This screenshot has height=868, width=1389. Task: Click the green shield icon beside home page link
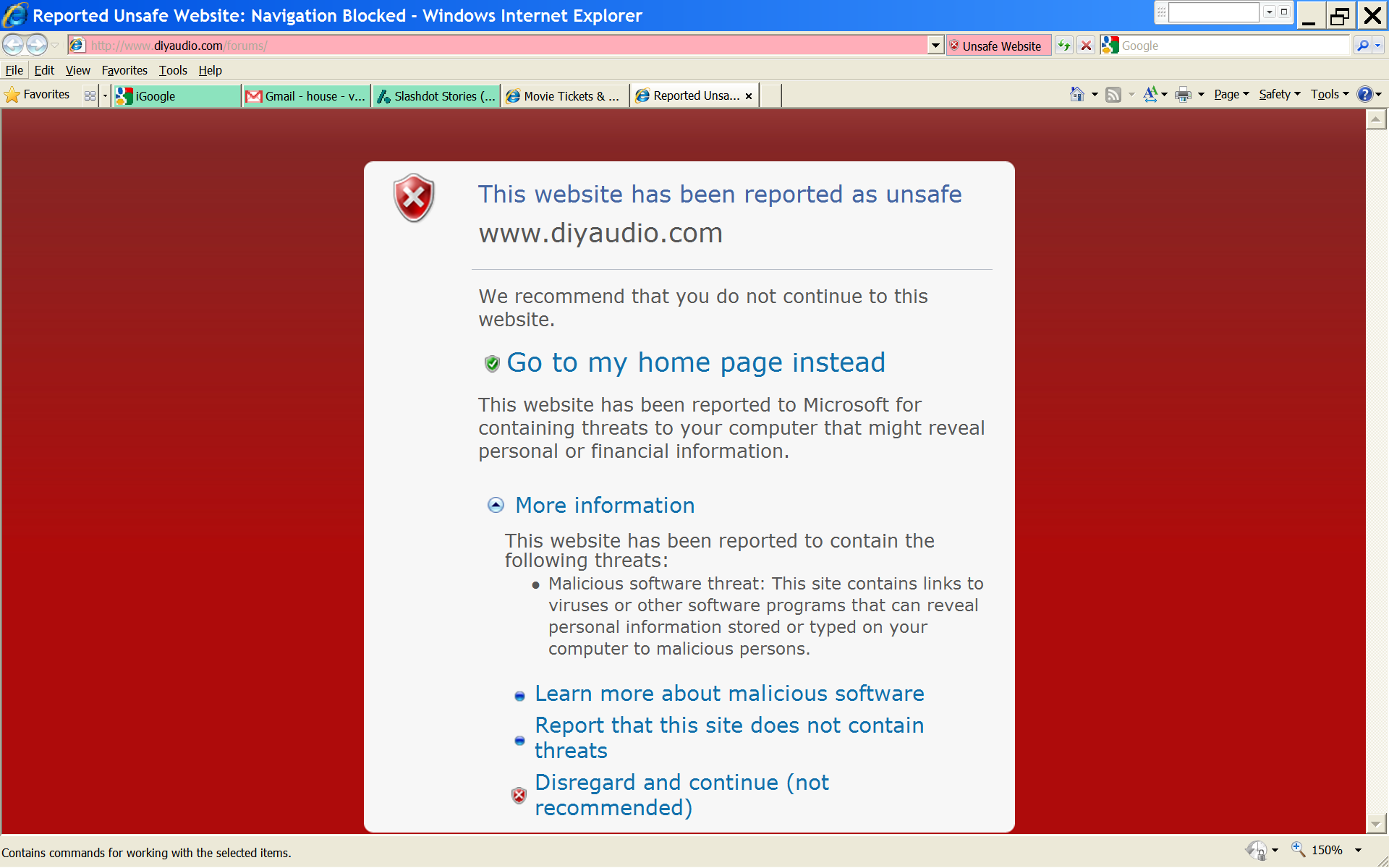click(492, 363)
